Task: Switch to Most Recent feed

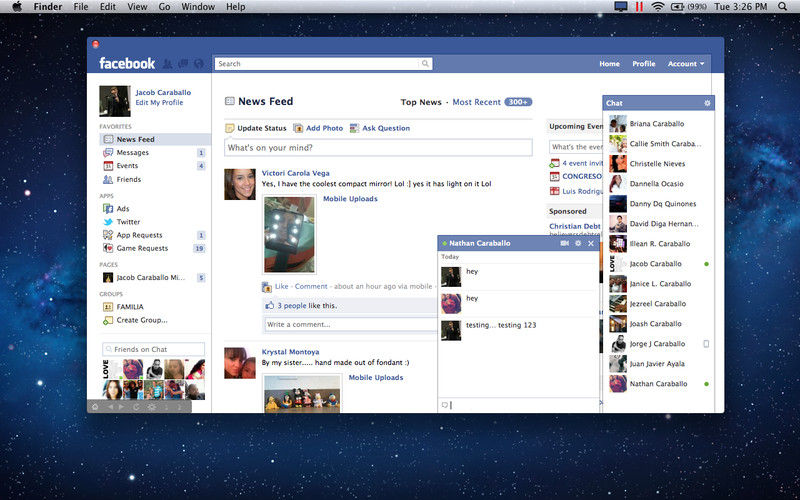Action: tap(477, 102)
